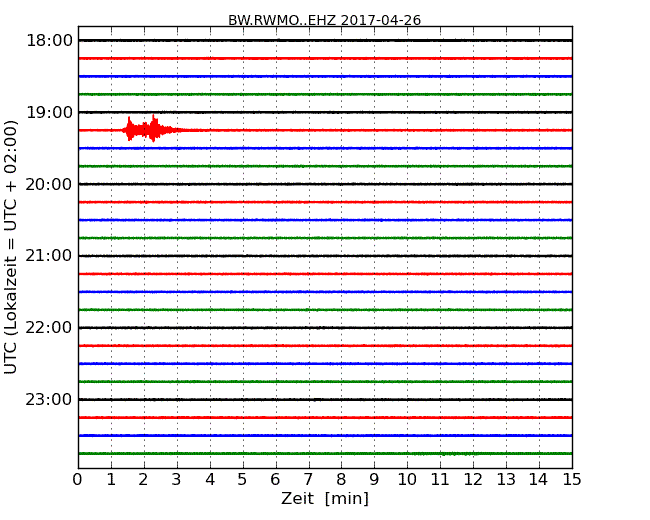
Task: Click the 23:00 time label
Action: (49, 399)
